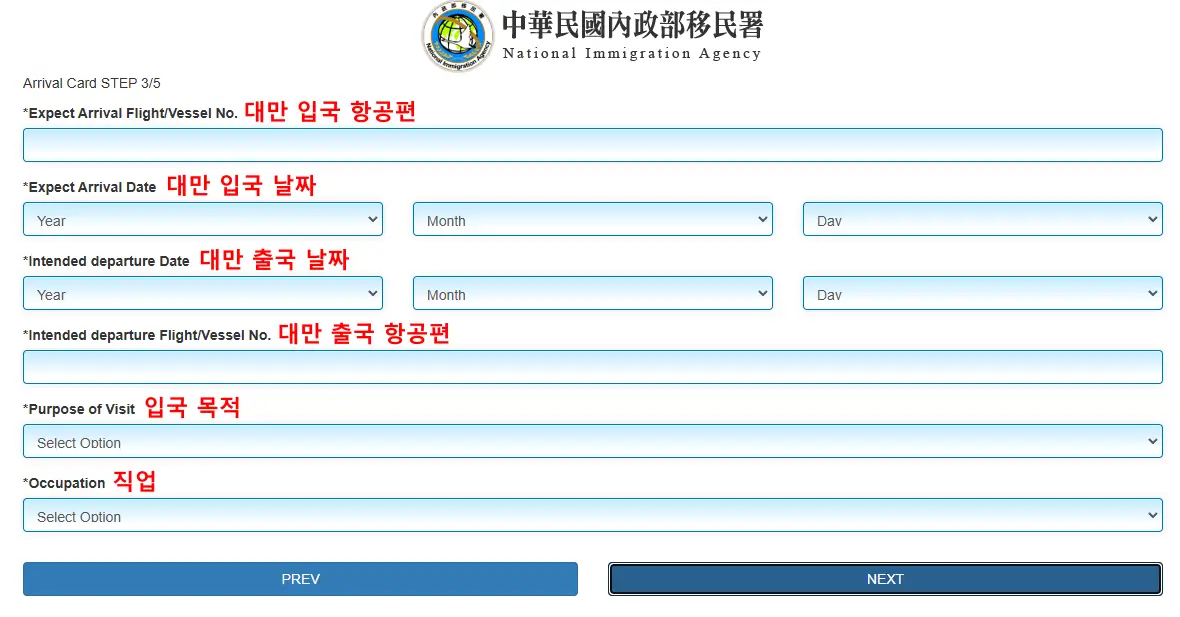Expand the Occupation select option dropdown
This screenshot has width=1180, height=617.
click(x=592, y=515)
